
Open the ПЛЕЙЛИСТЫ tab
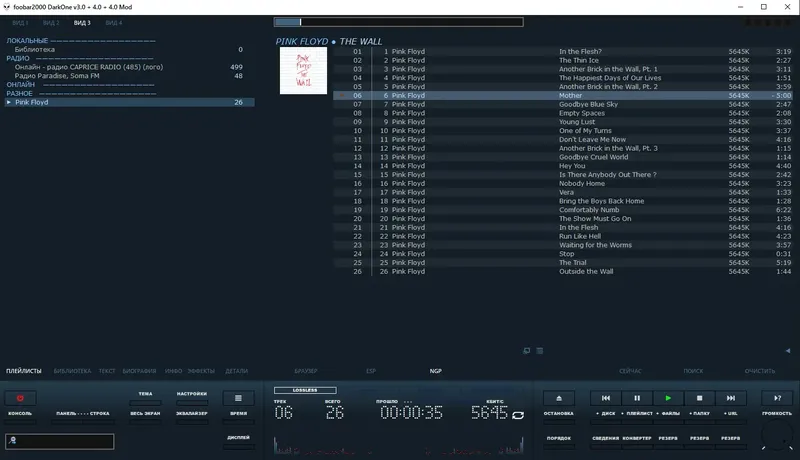[24, 371]
